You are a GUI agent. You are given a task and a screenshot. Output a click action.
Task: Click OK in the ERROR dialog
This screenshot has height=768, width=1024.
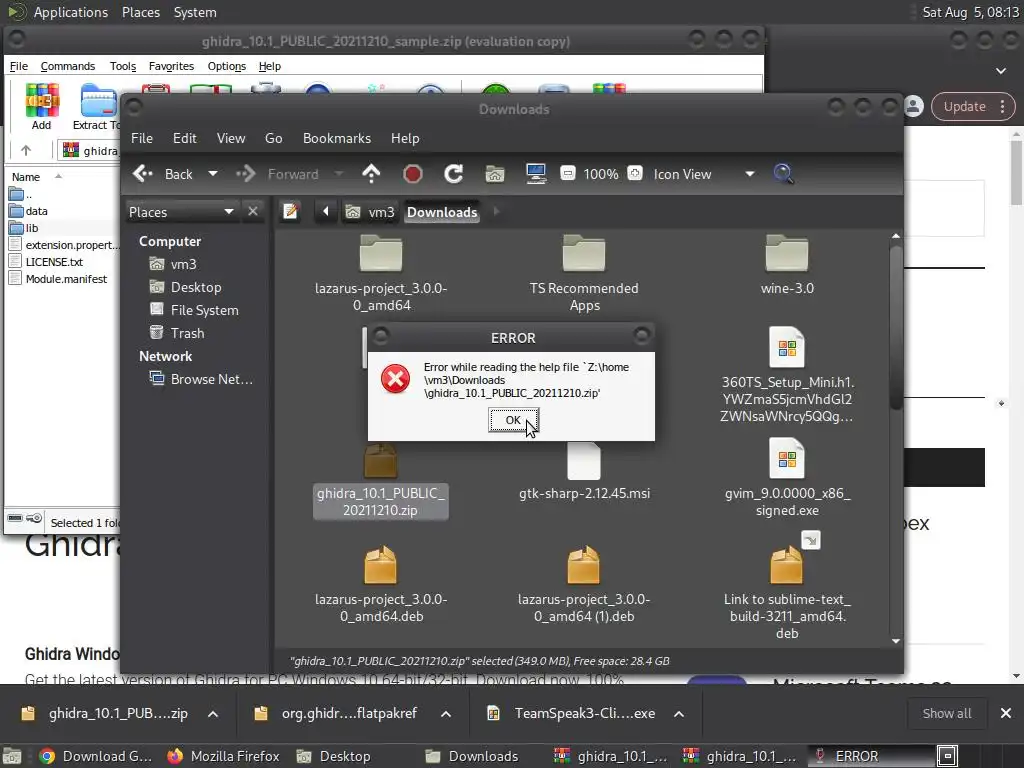point(513,420)
